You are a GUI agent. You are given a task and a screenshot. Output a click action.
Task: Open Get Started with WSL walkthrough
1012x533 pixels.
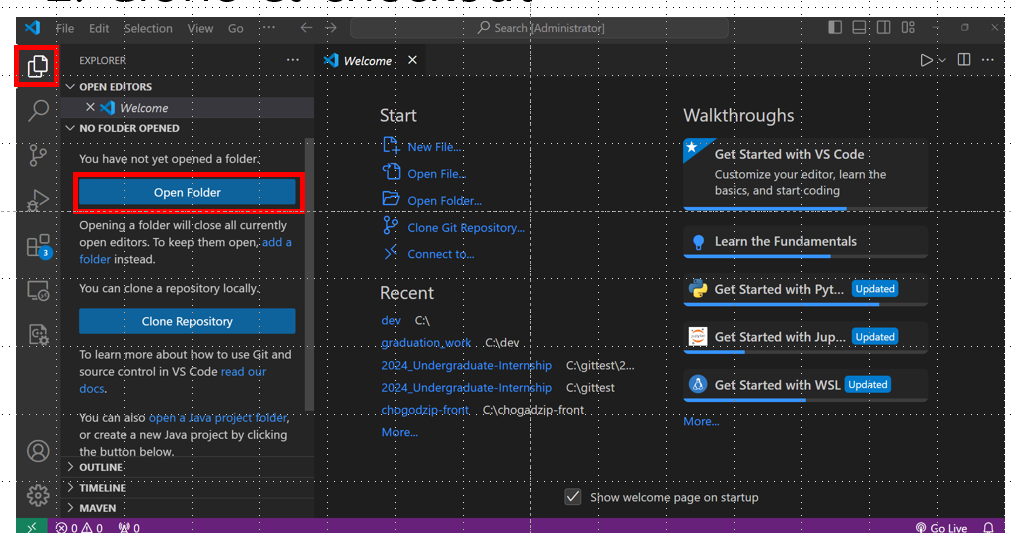tap(805, 385)
